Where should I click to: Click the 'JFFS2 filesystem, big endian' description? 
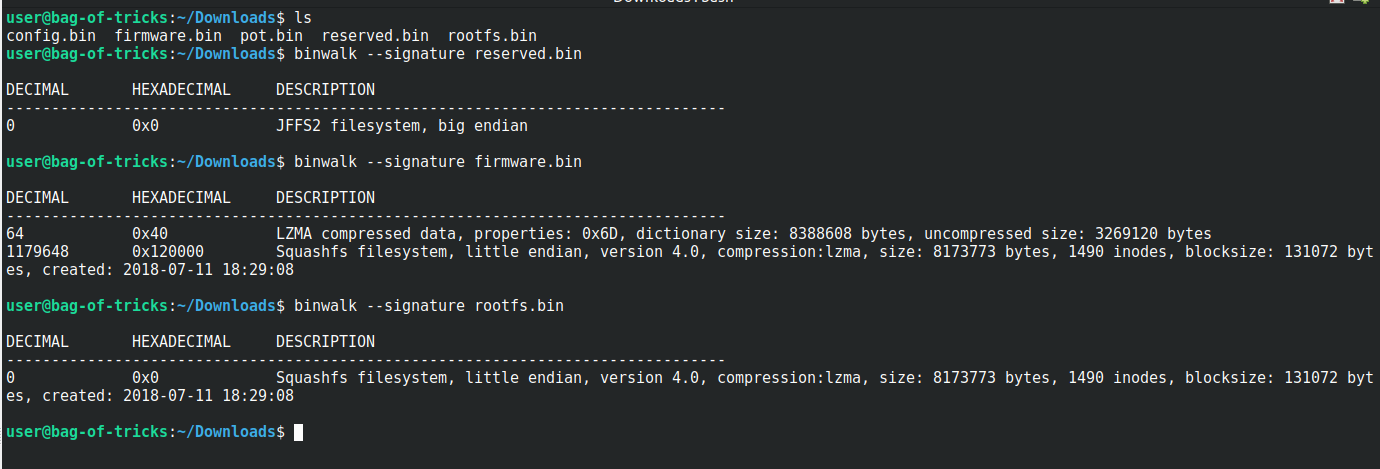[x=401, y=126]
